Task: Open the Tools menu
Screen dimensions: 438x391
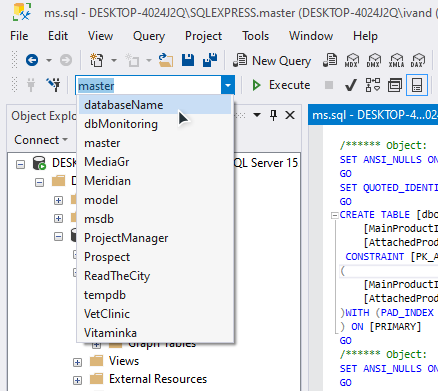Action: (x=255, y=36)
